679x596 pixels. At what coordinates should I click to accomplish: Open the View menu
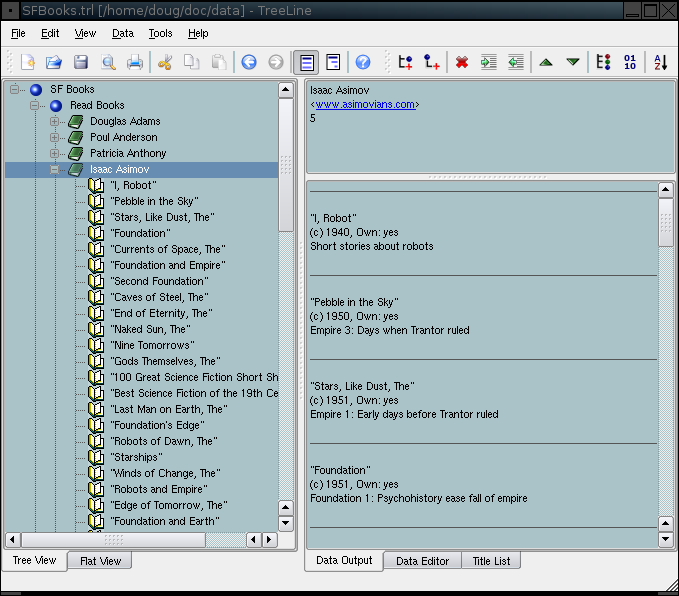(85, 33)
